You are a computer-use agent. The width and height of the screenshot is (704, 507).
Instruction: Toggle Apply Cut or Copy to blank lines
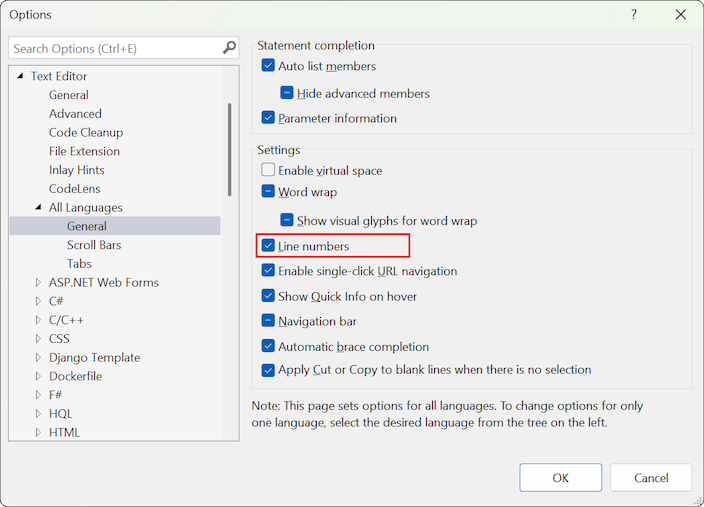pos(268,370)
